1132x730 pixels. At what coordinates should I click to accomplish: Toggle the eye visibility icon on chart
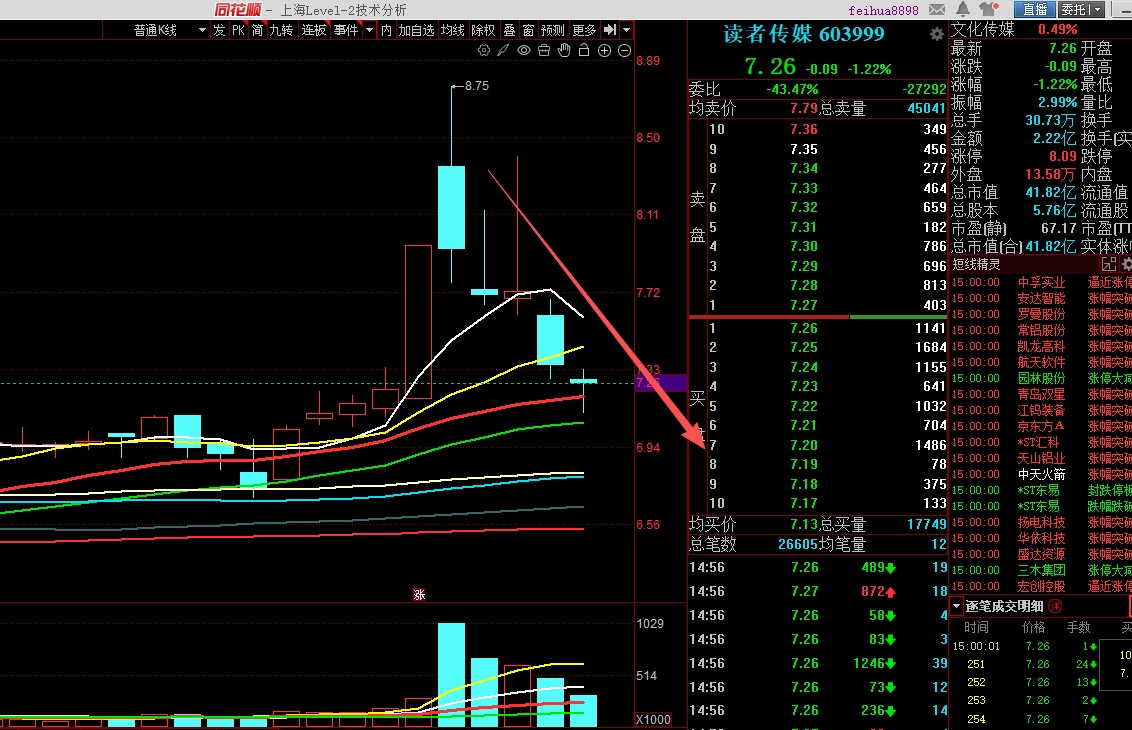523,51
